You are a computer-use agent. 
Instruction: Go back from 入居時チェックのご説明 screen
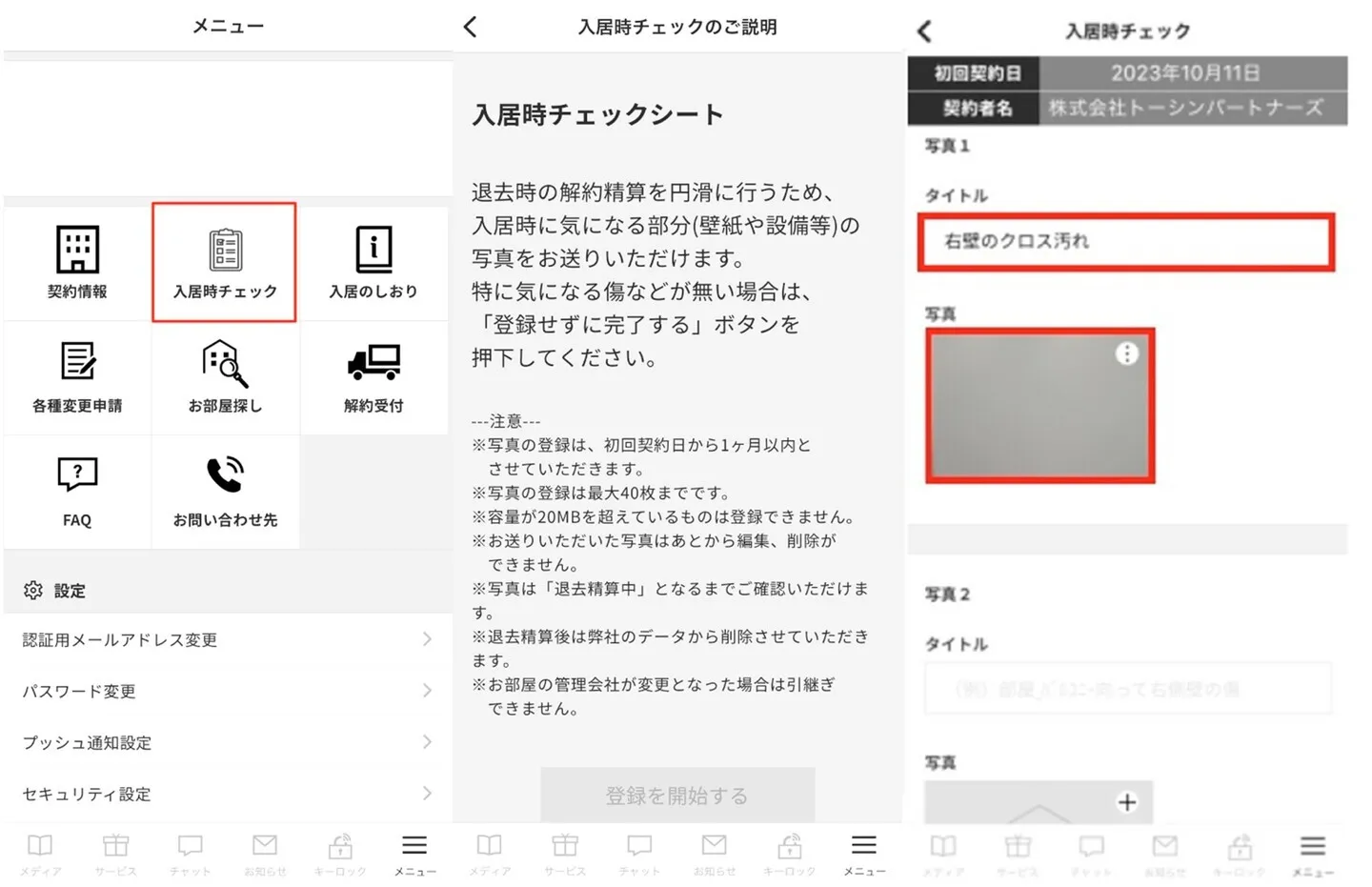471,27
